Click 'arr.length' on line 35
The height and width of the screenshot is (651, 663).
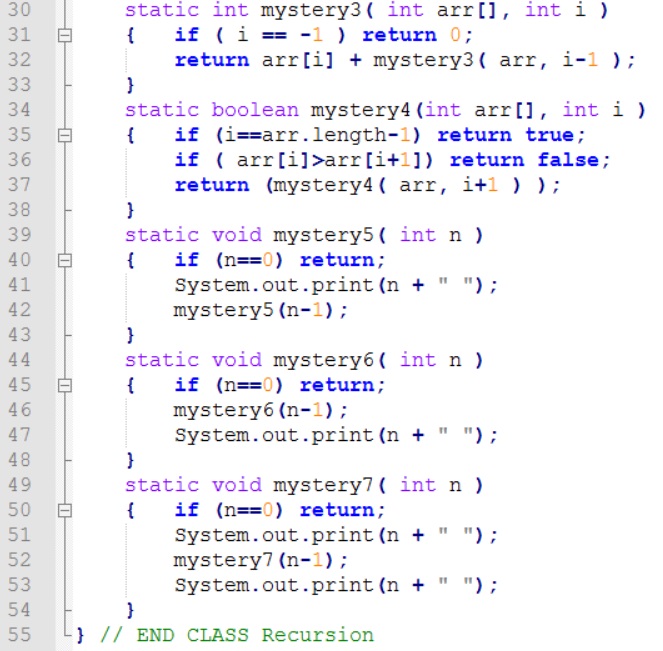324,136
